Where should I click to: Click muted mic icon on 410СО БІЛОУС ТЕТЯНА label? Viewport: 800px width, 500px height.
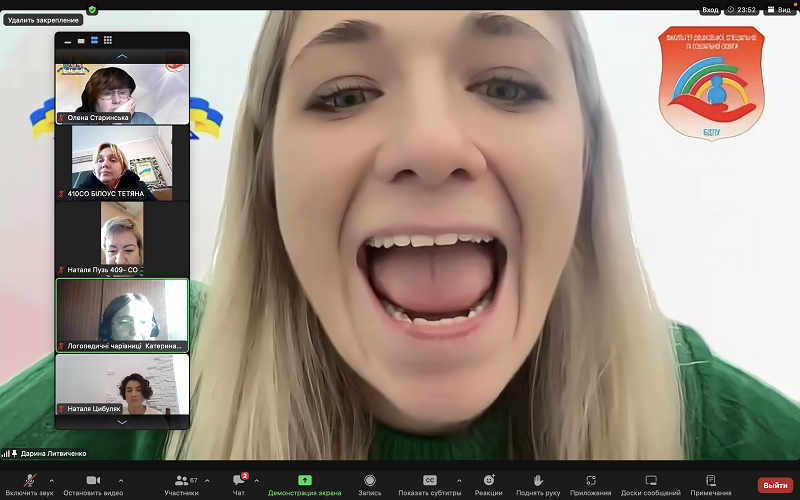[x=62, y=194]
